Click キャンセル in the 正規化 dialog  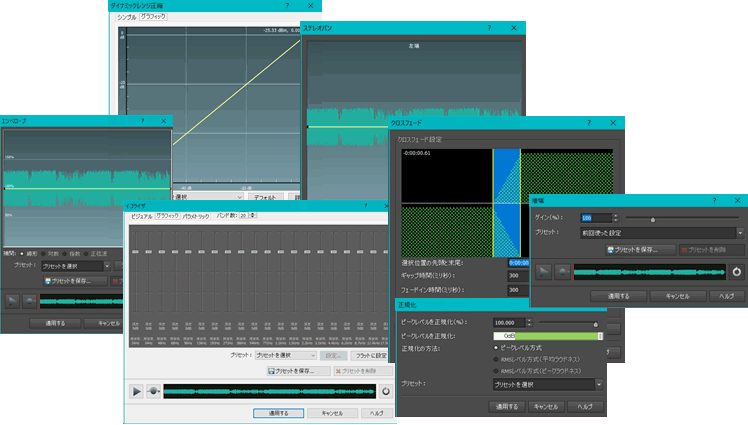coord(546,407)
